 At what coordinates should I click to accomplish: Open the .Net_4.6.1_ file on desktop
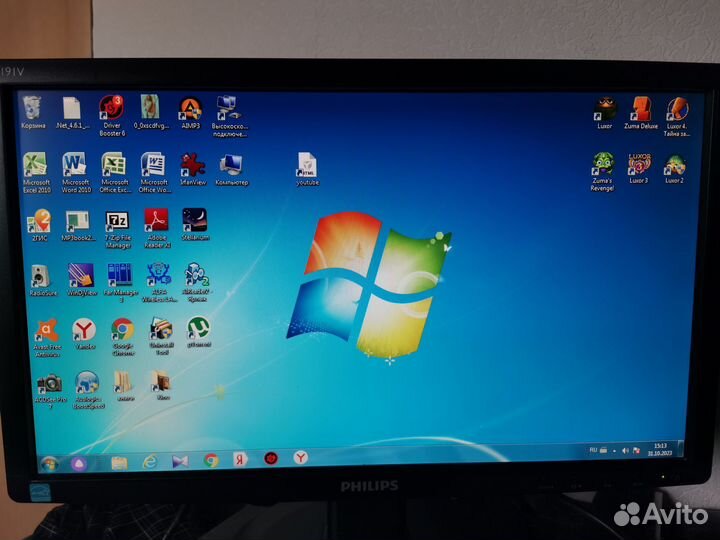pyautogui.click(x=72, y=112)
